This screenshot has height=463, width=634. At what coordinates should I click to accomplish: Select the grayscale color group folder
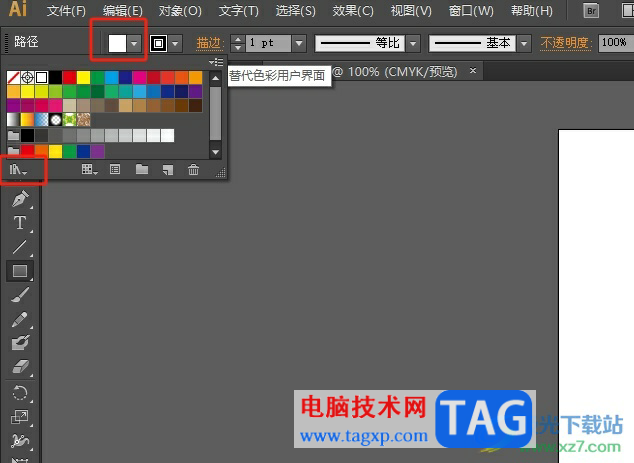coord(13,135)
